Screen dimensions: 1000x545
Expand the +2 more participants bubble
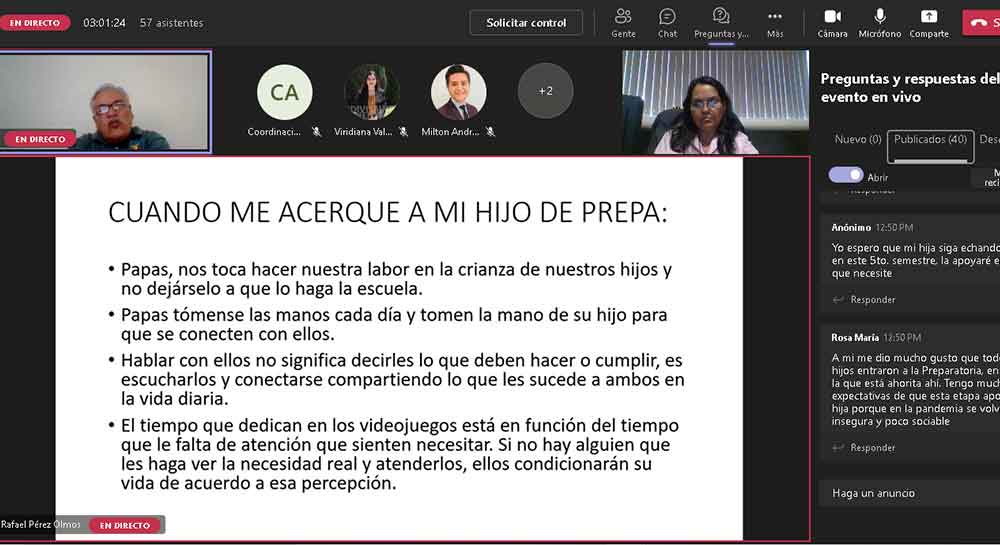[545, 91]
